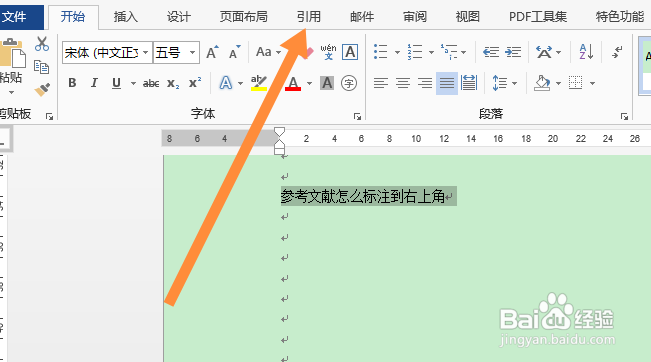This screenshot has height=362, width=651.
Task: Align text left
Action: (380, 83)
